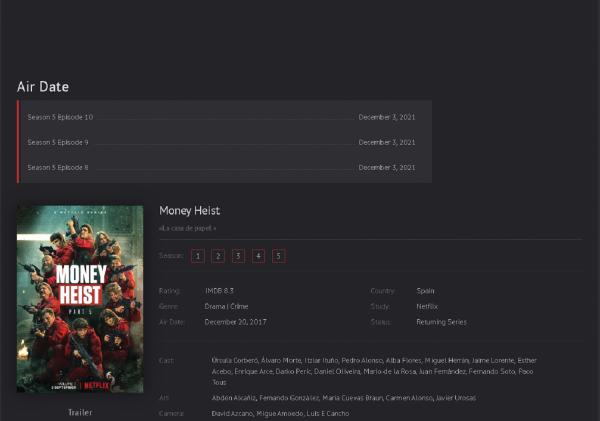Click art credit Maria Cuevas Braun
The width and height of the screenshot is (600, 421).
[x=352, y=398]
